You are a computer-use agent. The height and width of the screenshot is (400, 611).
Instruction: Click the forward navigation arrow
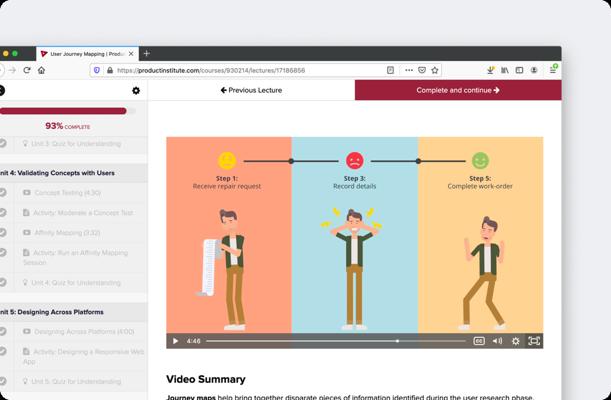coord(12,70)
